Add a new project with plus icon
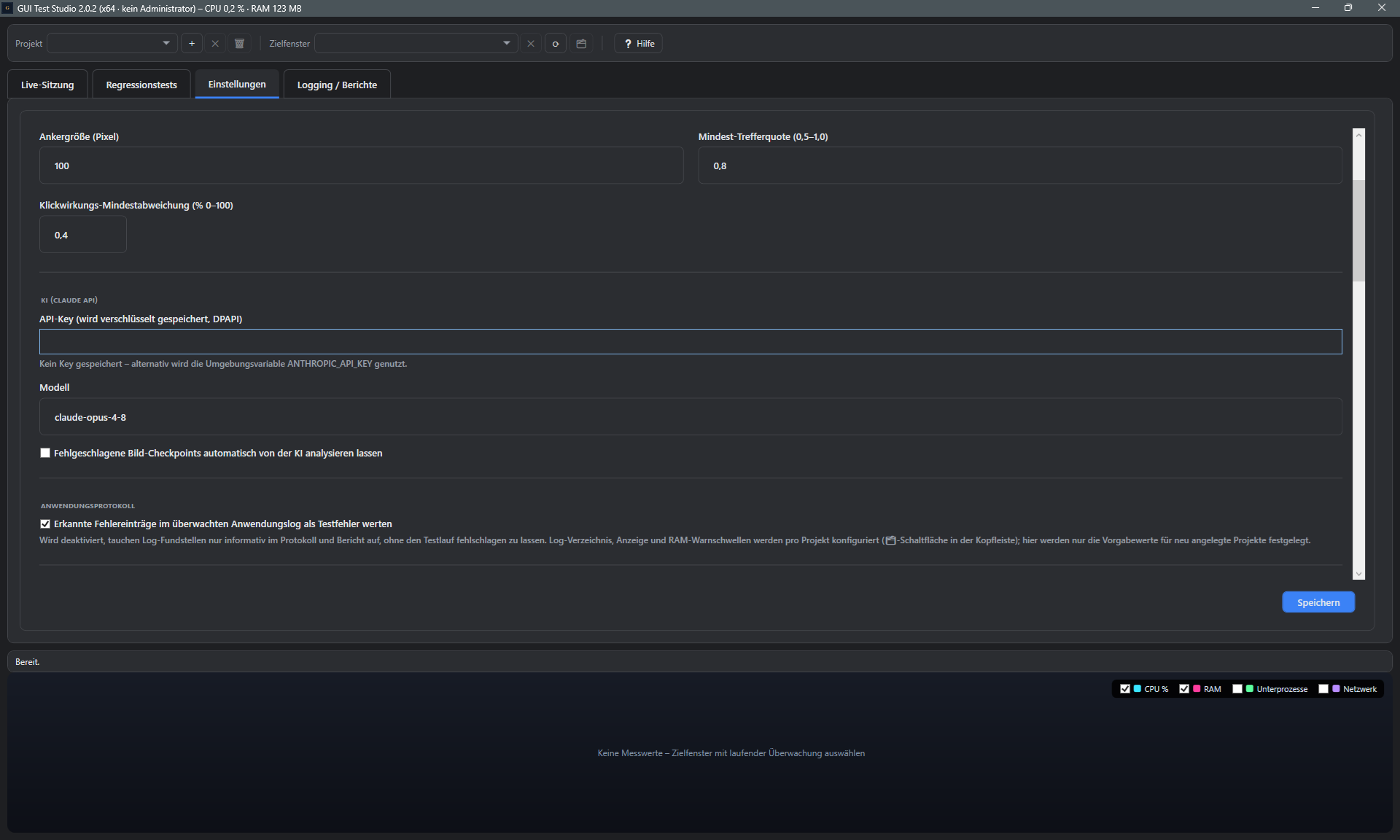 click(192, 44)
